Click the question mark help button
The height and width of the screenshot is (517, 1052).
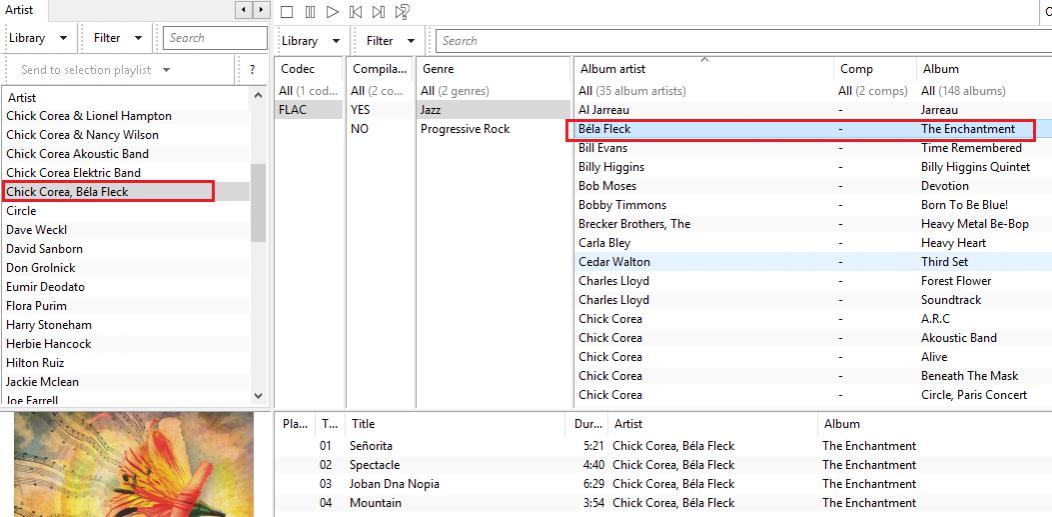pos(252,70)
